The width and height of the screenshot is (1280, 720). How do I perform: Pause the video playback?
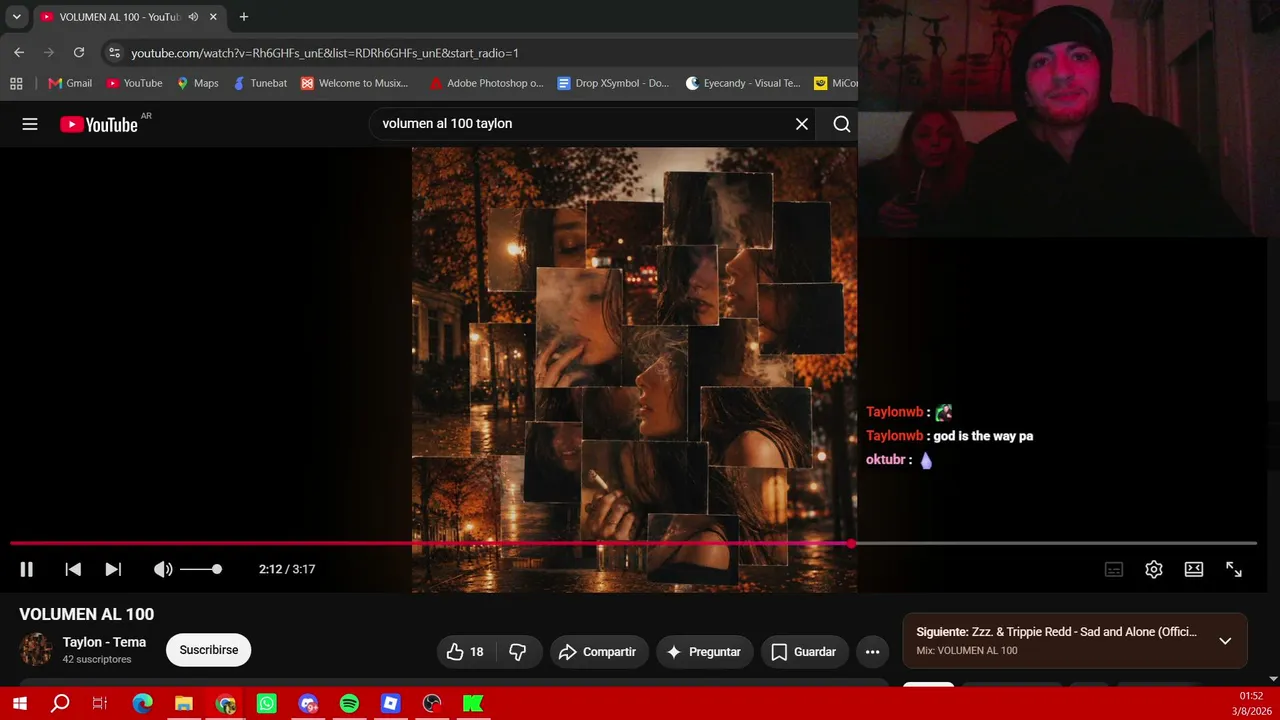tap(27, 569)
